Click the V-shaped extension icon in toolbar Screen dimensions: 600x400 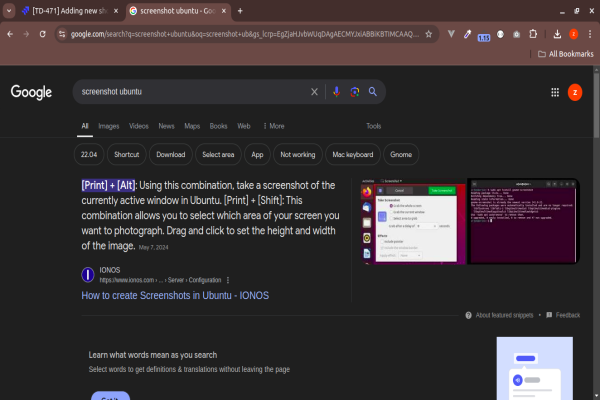point(451,34)
